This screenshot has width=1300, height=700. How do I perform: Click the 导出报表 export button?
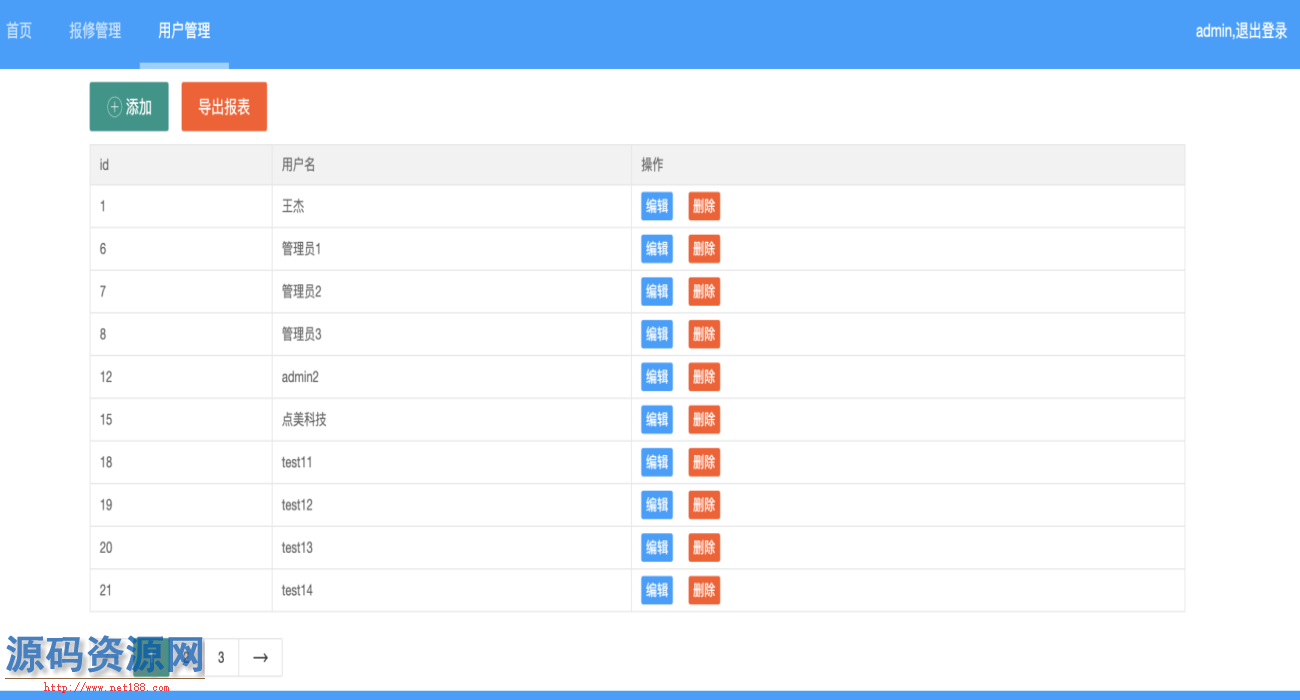[x=224, y=107]
